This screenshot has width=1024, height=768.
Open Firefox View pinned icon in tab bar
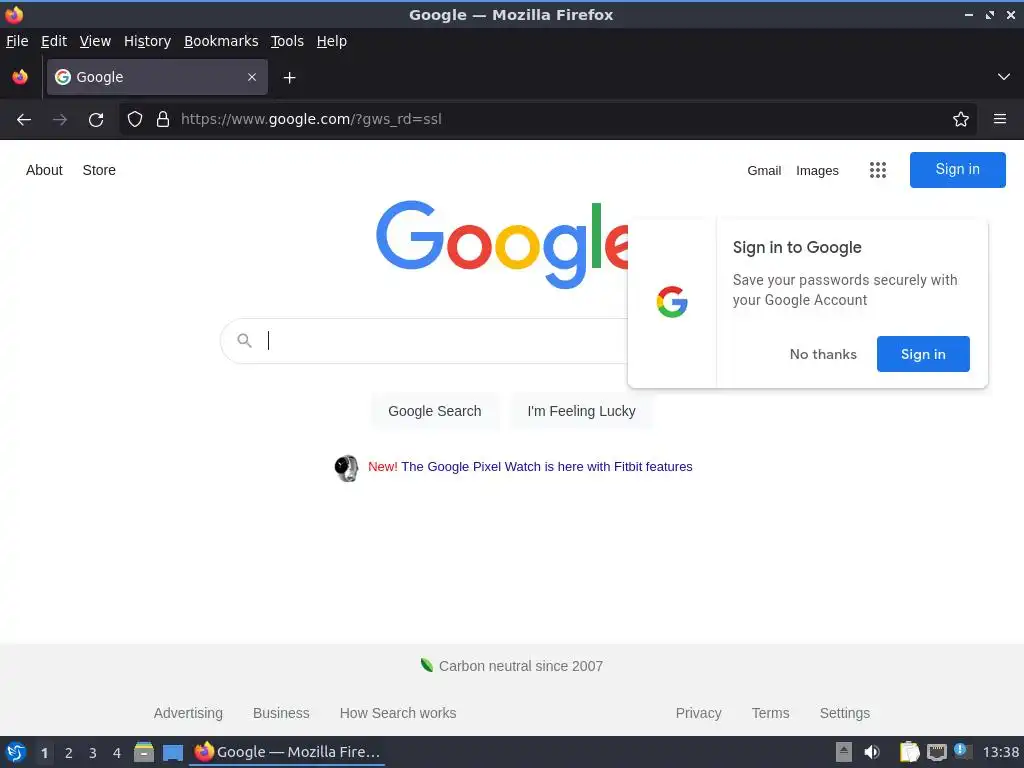pos(20,77)
